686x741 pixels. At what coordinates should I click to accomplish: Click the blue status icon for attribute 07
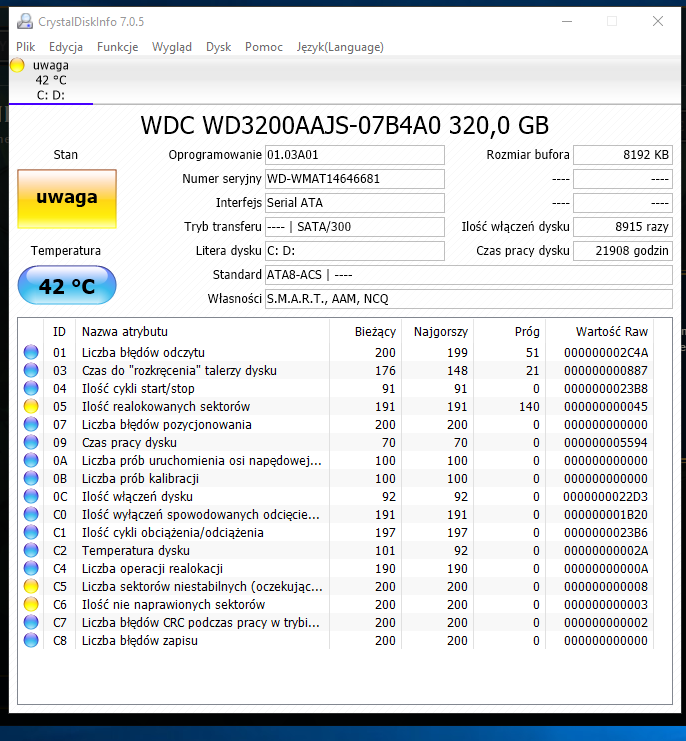point(31,424)
